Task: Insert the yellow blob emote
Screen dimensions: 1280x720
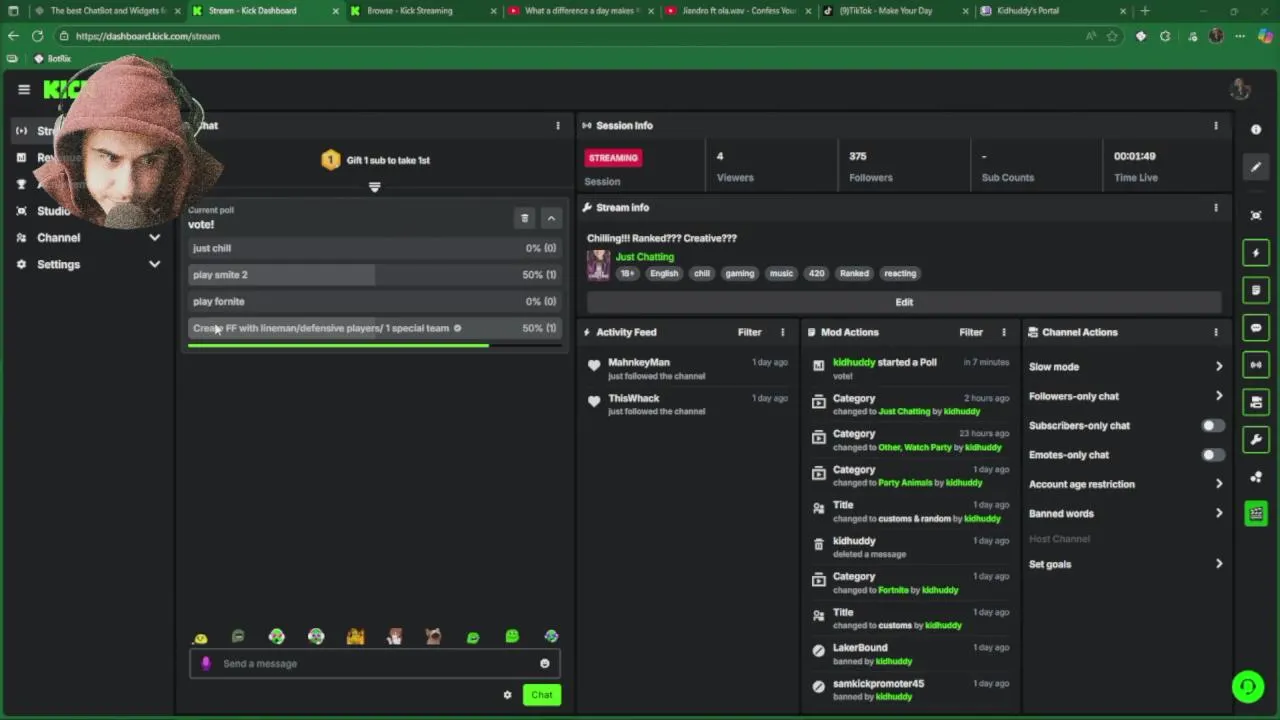Action: [x=200, y=637]
